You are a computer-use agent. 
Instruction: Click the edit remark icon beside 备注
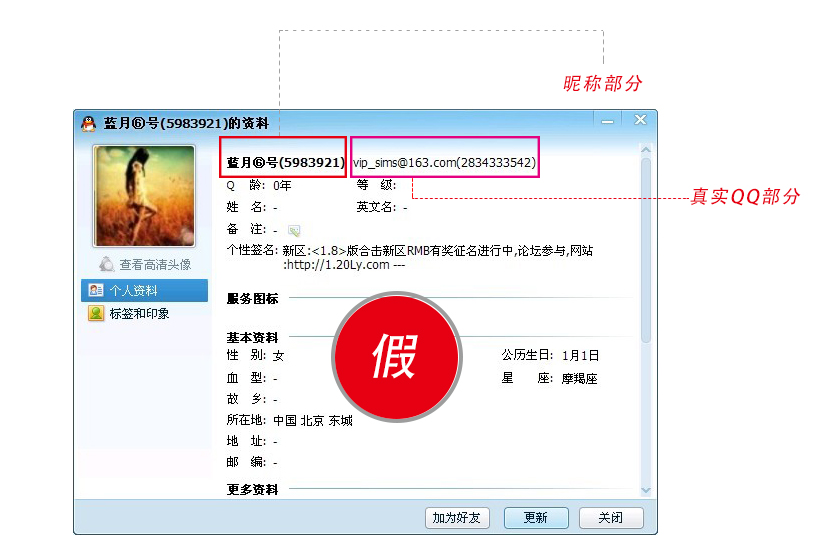coord(294,230)
